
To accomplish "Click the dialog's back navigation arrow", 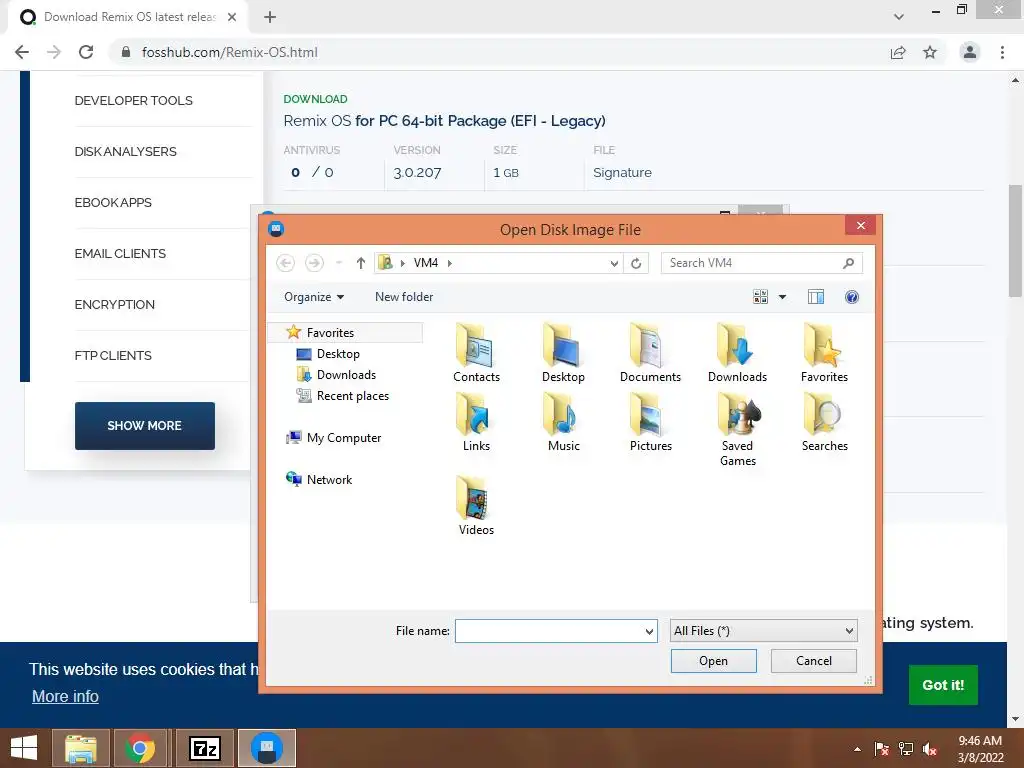I will click(285, 263).
